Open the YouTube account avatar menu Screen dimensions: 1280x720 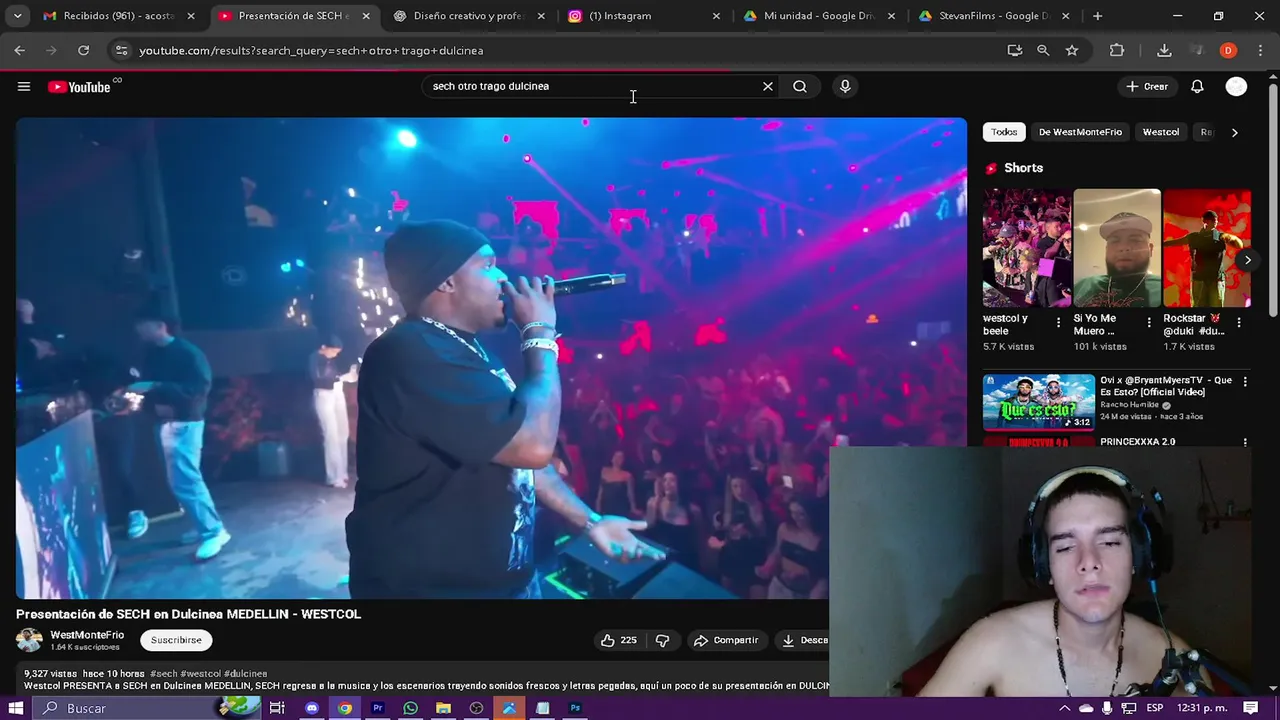(1237, 87)
